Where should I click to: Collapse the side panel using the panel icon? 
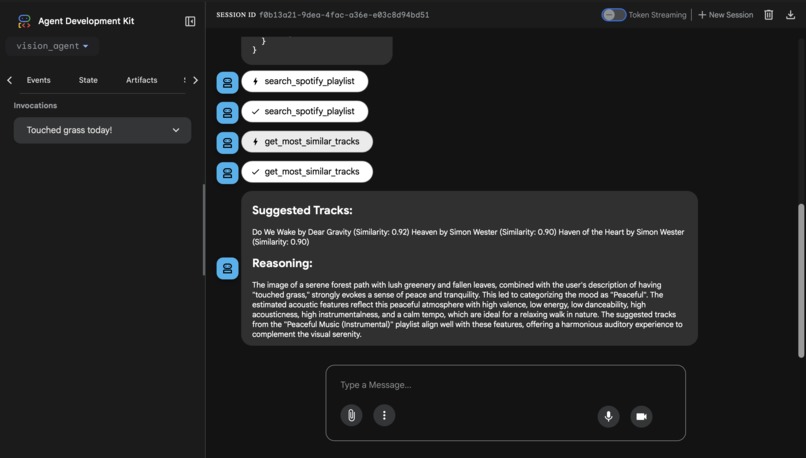190,21
